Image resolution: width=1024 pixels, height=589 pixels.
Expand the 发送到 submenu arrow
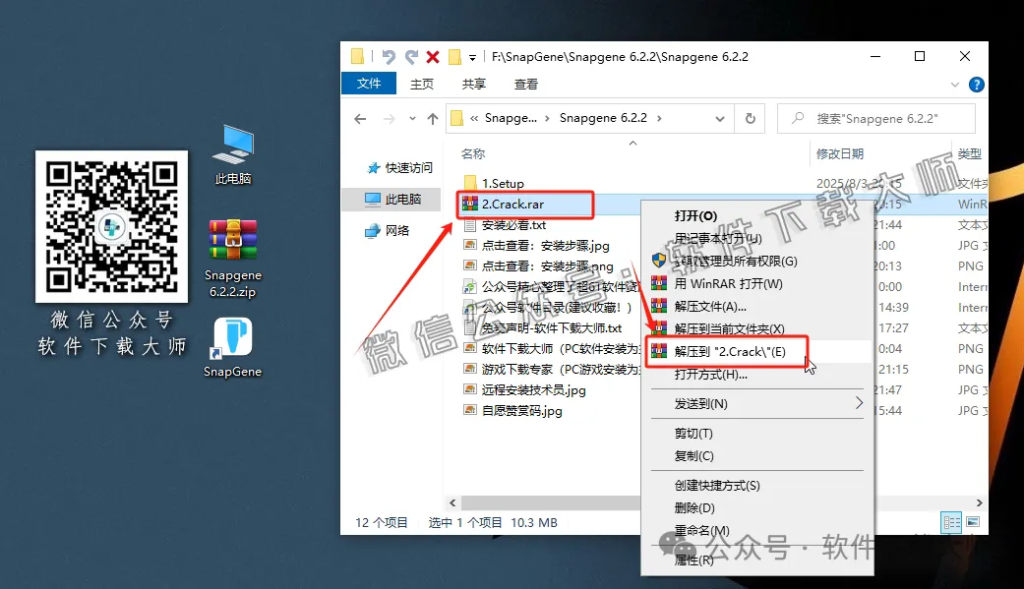click(x=858, y=403)
